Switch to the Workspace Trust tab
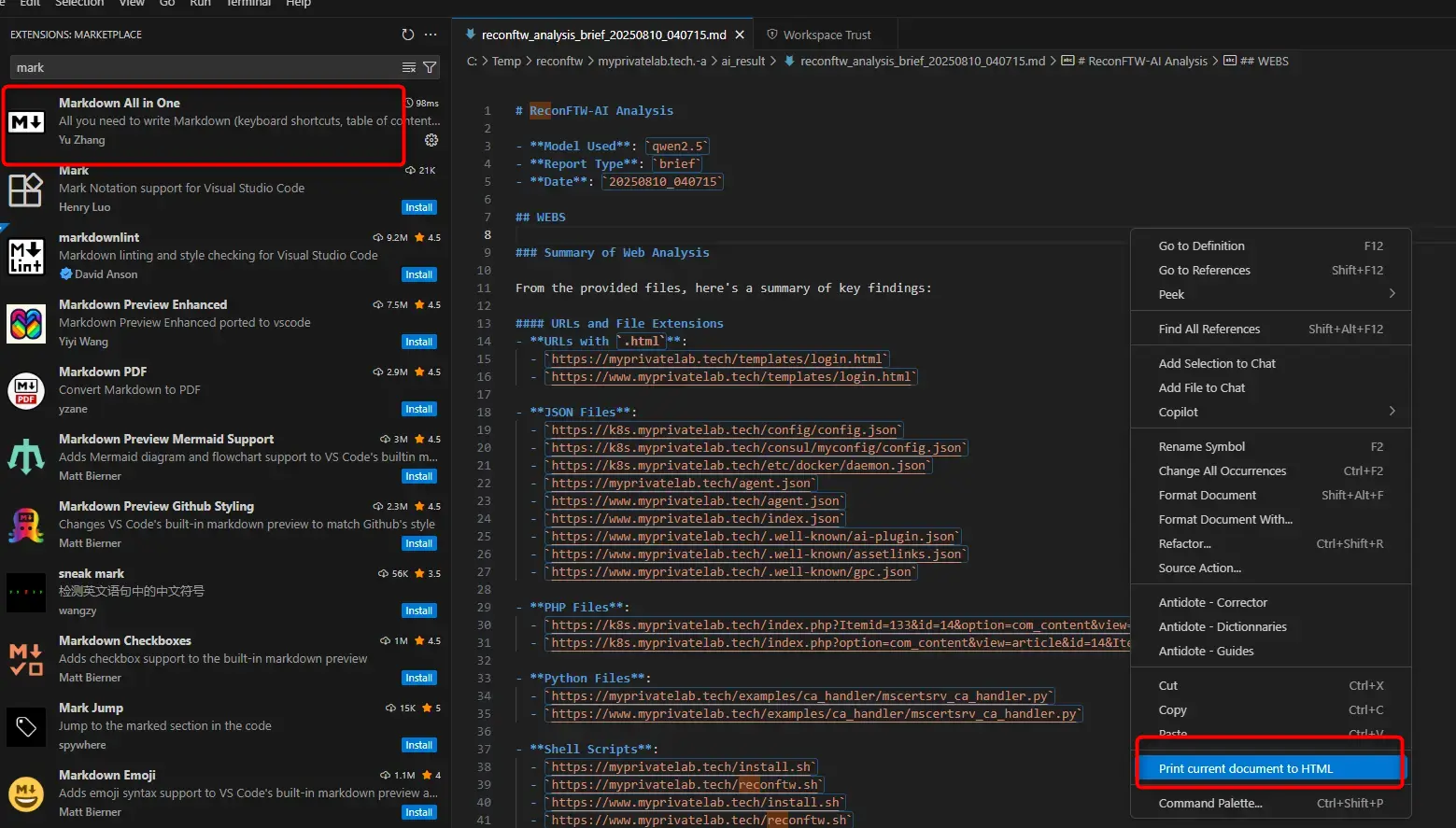 (826, 35)
